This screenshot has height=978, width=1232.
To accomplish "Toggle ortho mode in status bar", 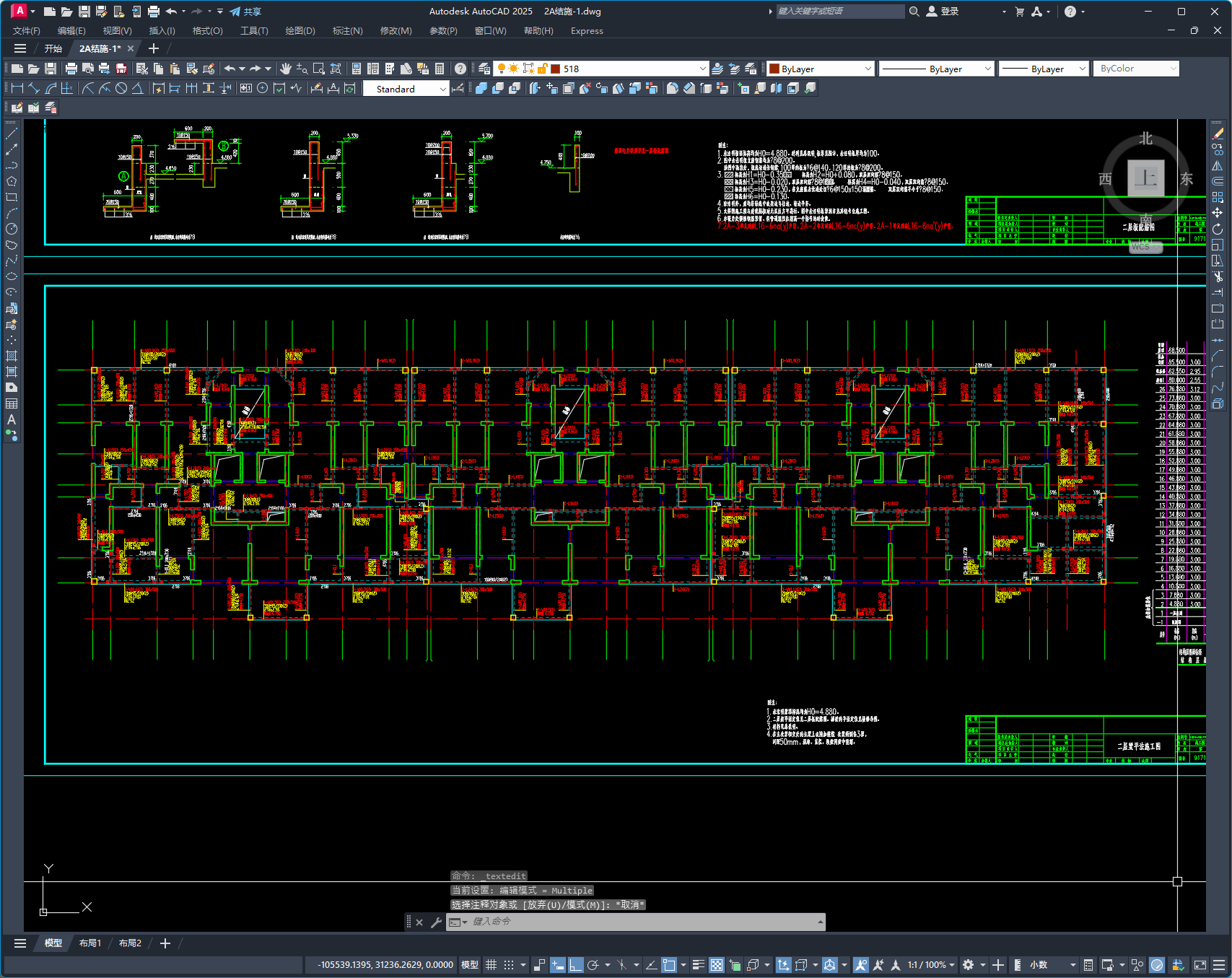I will coord(576,965).
